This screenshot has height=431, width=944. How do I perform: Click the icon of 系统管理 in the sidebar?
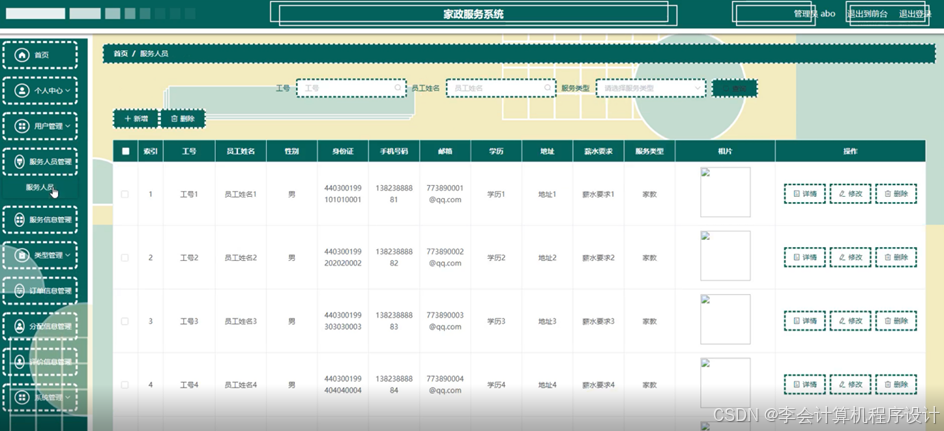pos(22,397)
